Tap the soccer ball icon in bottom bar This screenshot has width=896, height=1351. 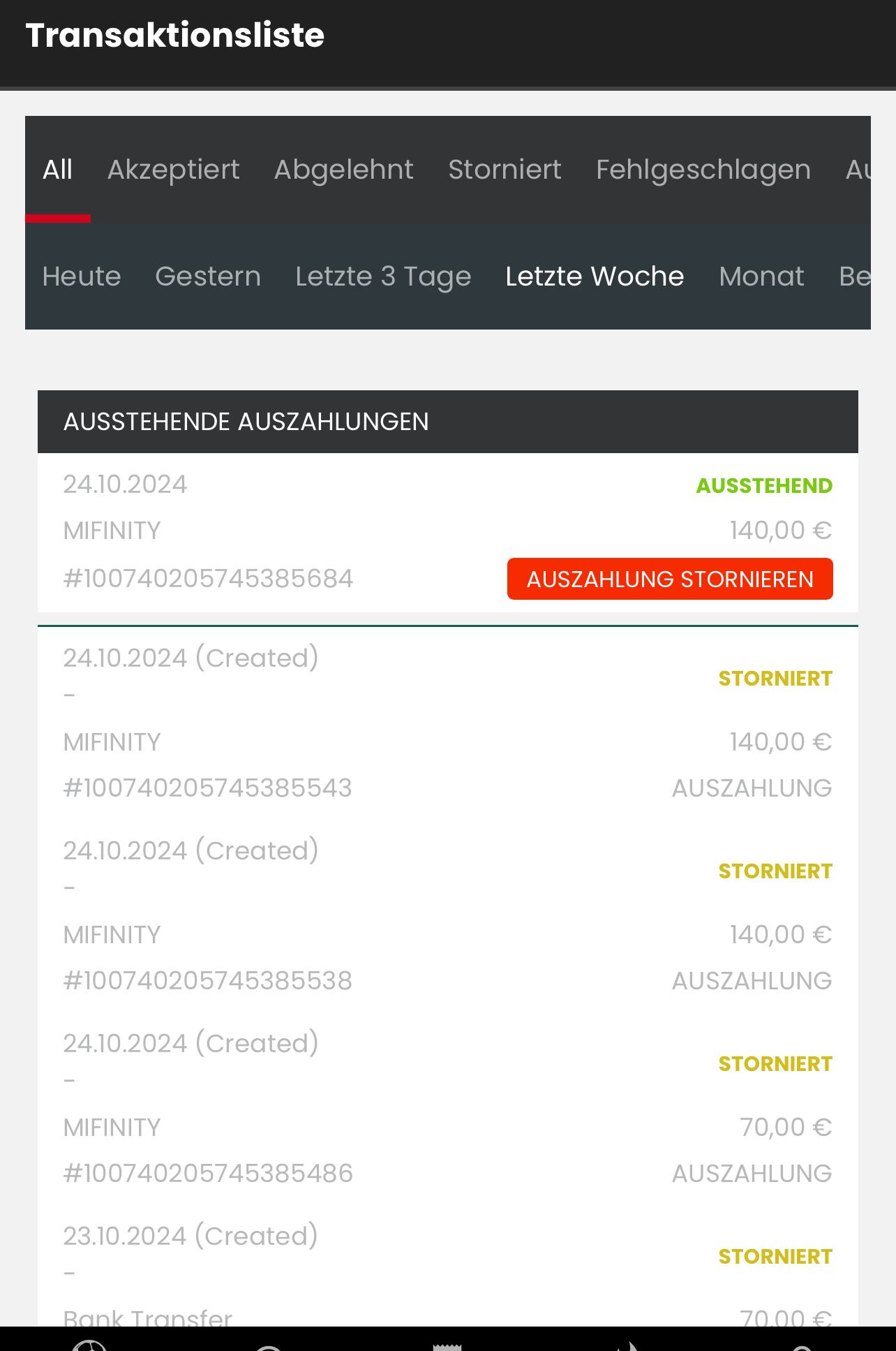(89, 1345)
